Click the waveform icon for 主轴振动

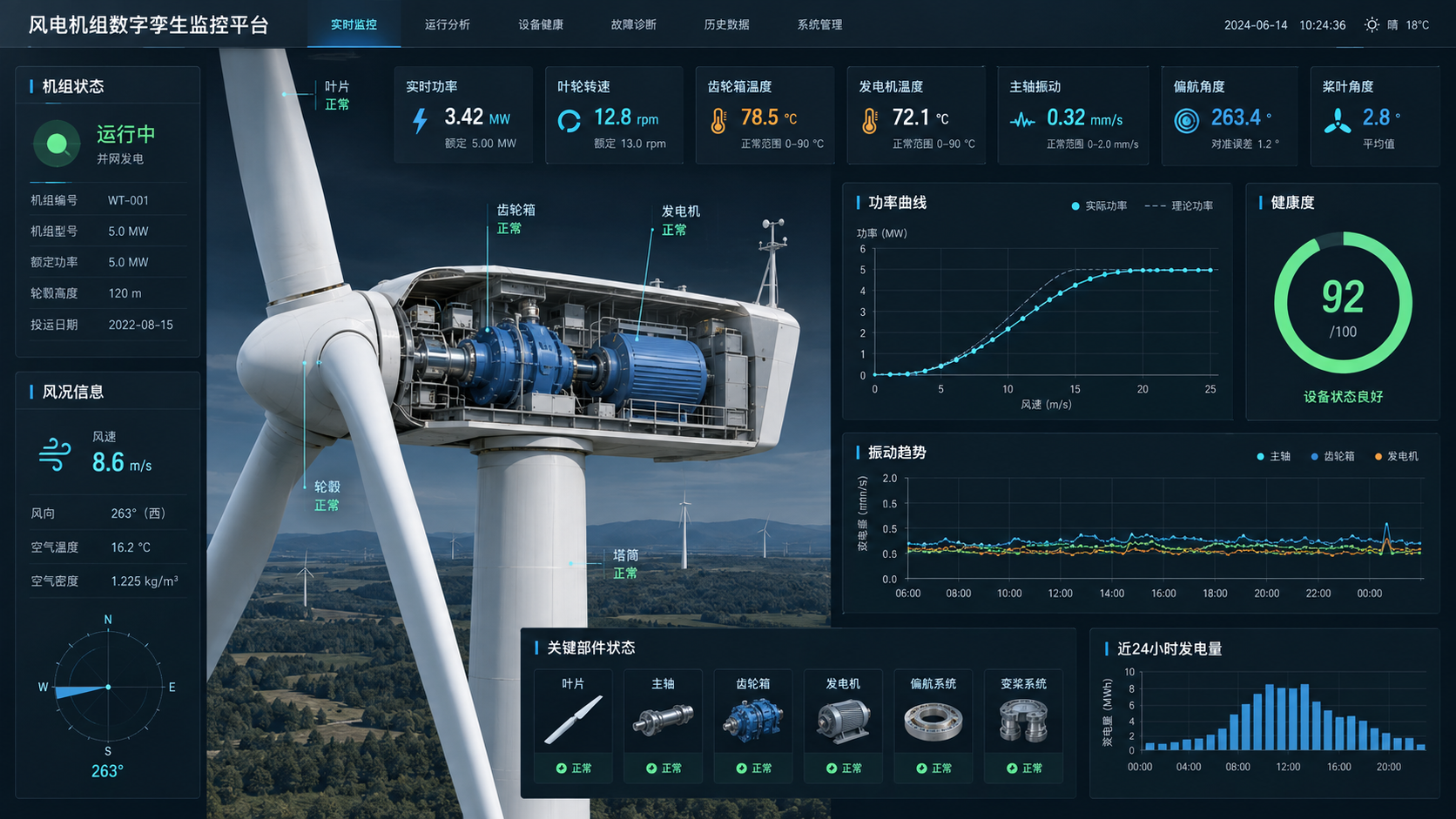coord(1022,121)
